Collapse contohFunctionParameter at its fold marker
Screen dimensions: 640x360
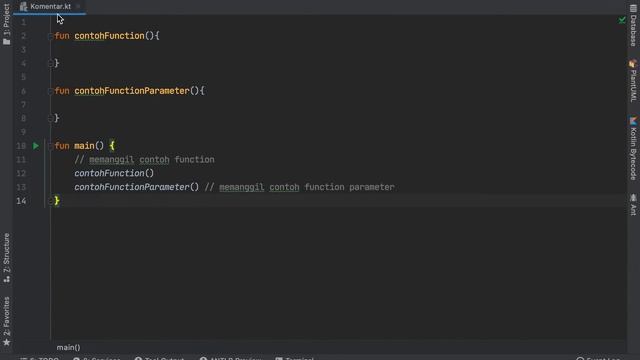(50, 91)
